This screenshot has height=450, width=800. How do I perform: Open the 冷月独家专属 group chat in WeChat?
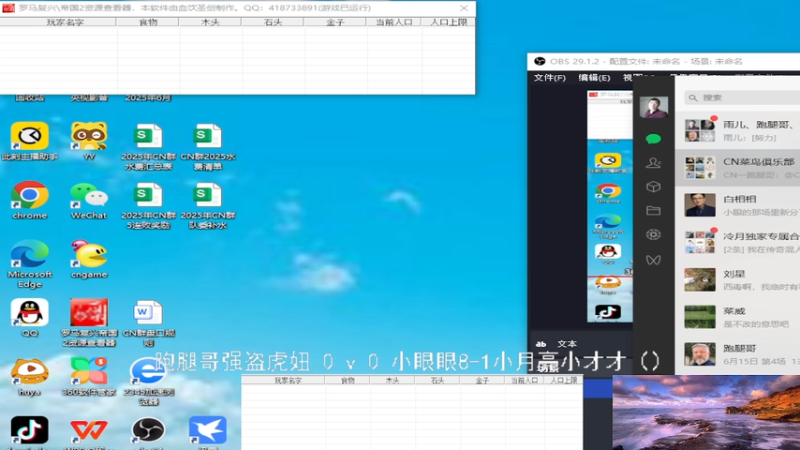point(738,242)
